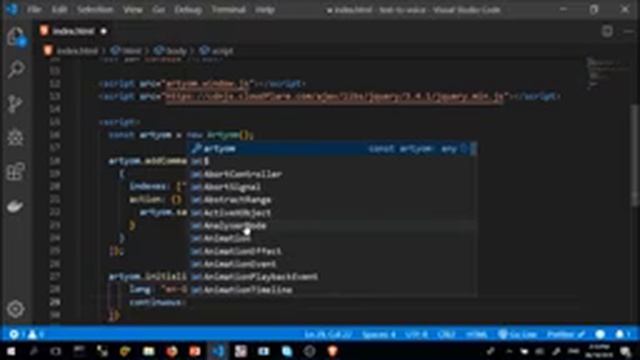
Task: Click the Brave browser icon on taskbar
Action: (333, 351)
